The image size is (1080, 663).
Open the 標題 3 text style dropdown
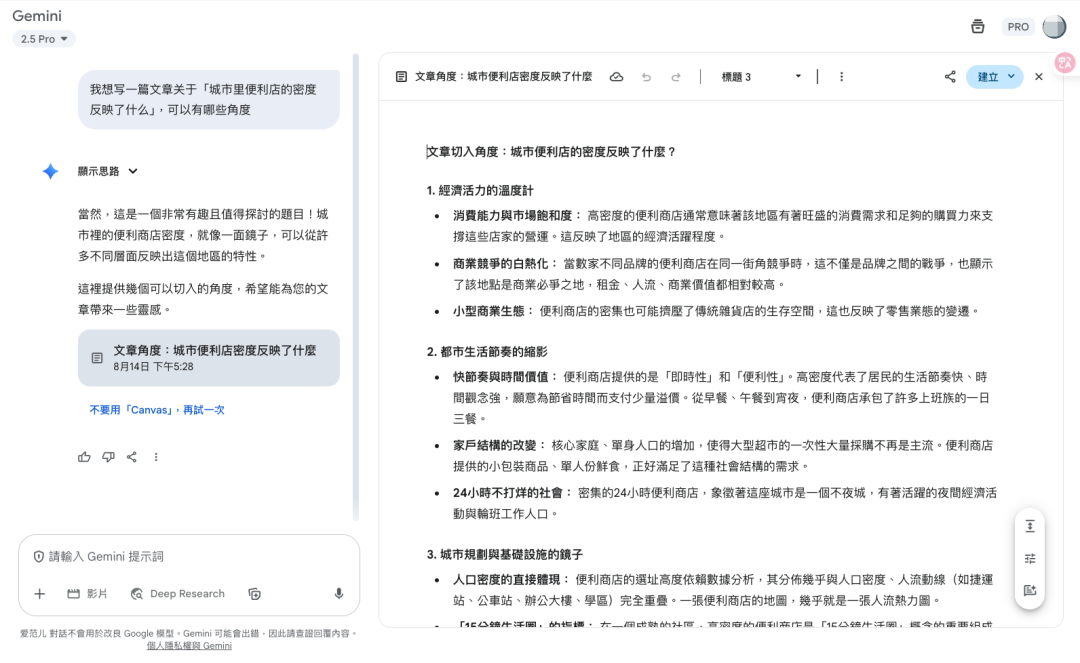[x=762, y=77]
